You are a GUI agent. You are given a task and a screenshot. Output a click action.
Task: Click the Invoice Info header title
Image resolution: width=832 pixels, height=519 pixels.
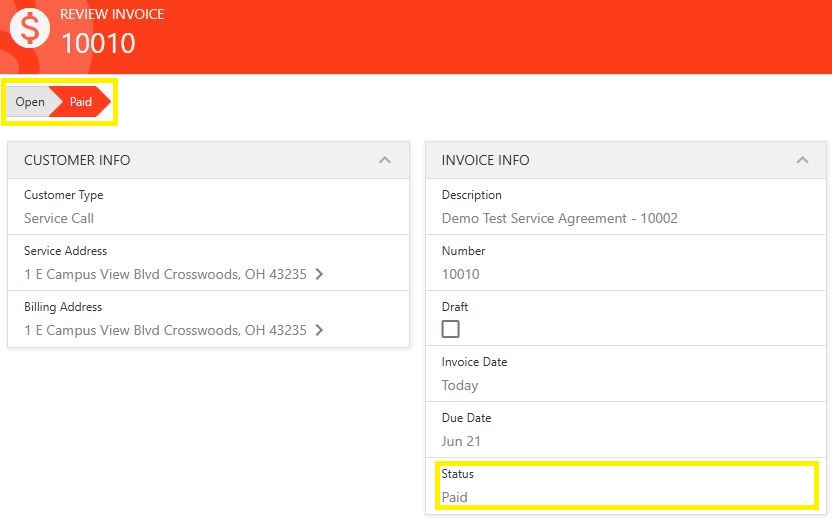coord(486,160)
